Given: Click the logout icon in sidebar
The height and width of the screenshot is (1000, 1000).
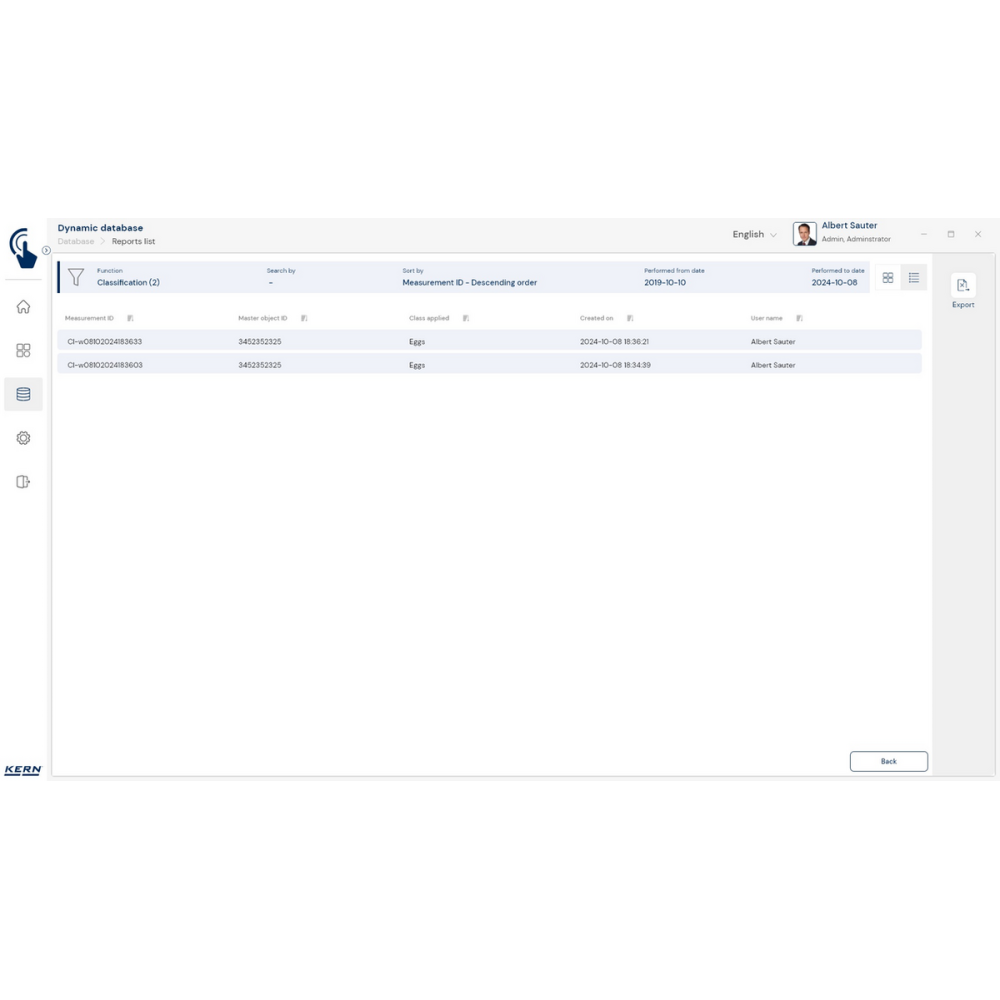Looking at the screenshot, I should tap(23, 482).
